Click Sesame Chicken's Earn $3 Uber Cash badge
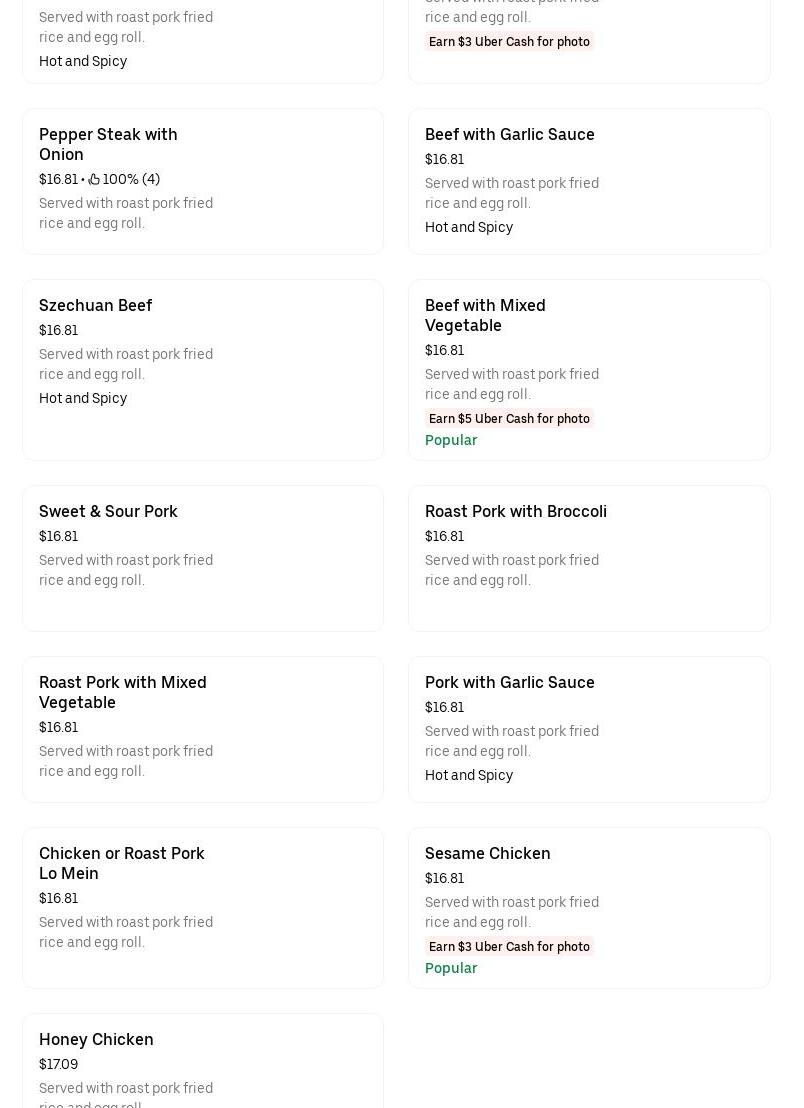Screen dimensions: 804x1108 (x=509, y=947)
